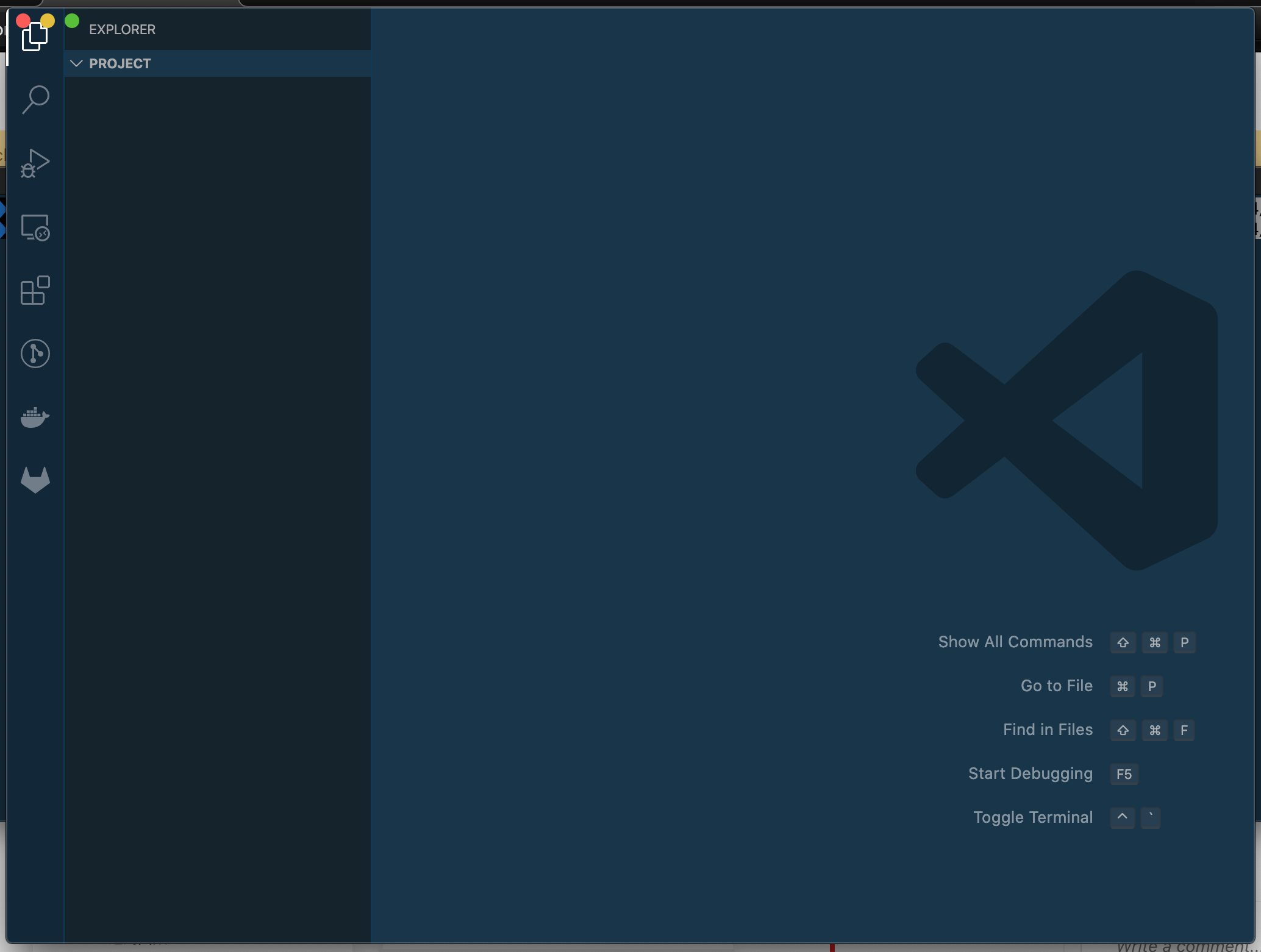1261x952 pixels.
Task: Open the Explorer view in activity bar
Action: (35, 37)
